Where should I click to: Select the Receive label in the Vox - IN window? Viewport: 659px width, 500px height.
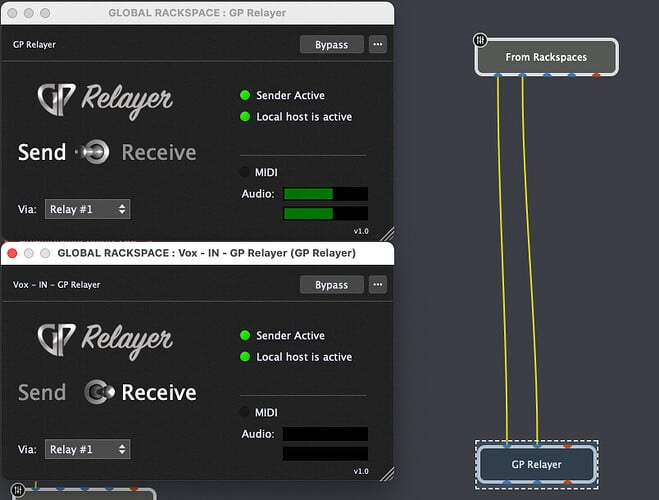[x=159, y=392]
